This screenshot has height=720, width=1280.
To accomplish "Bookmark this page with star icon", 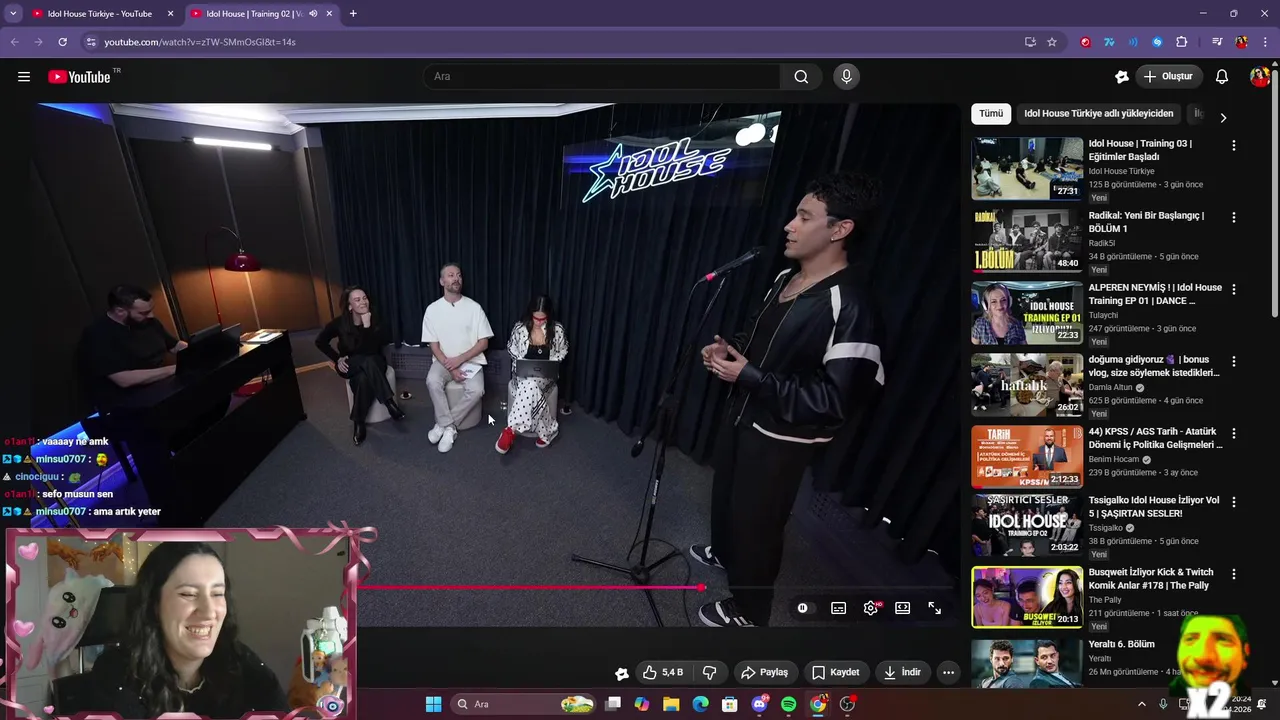I will 1052,42.
